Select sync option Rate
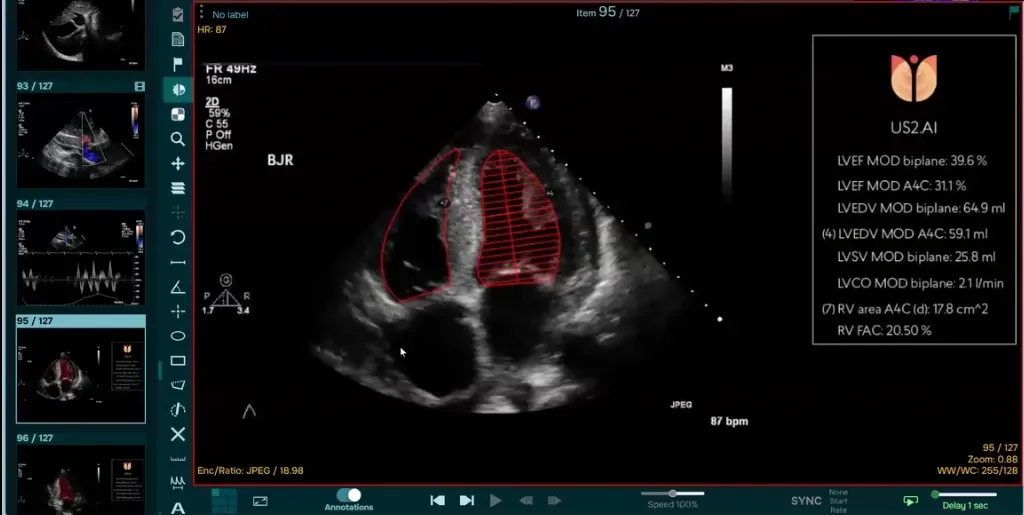1024x515 pixels. tap(839, 510)
